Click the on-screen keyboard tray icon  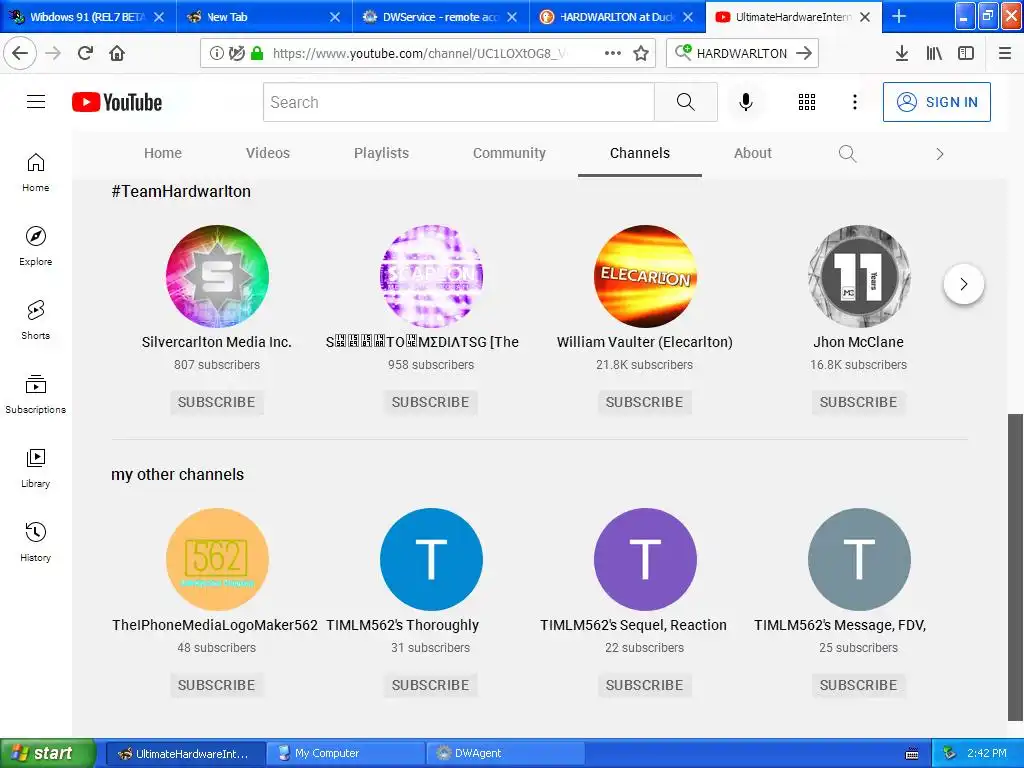tap(912, 754)
